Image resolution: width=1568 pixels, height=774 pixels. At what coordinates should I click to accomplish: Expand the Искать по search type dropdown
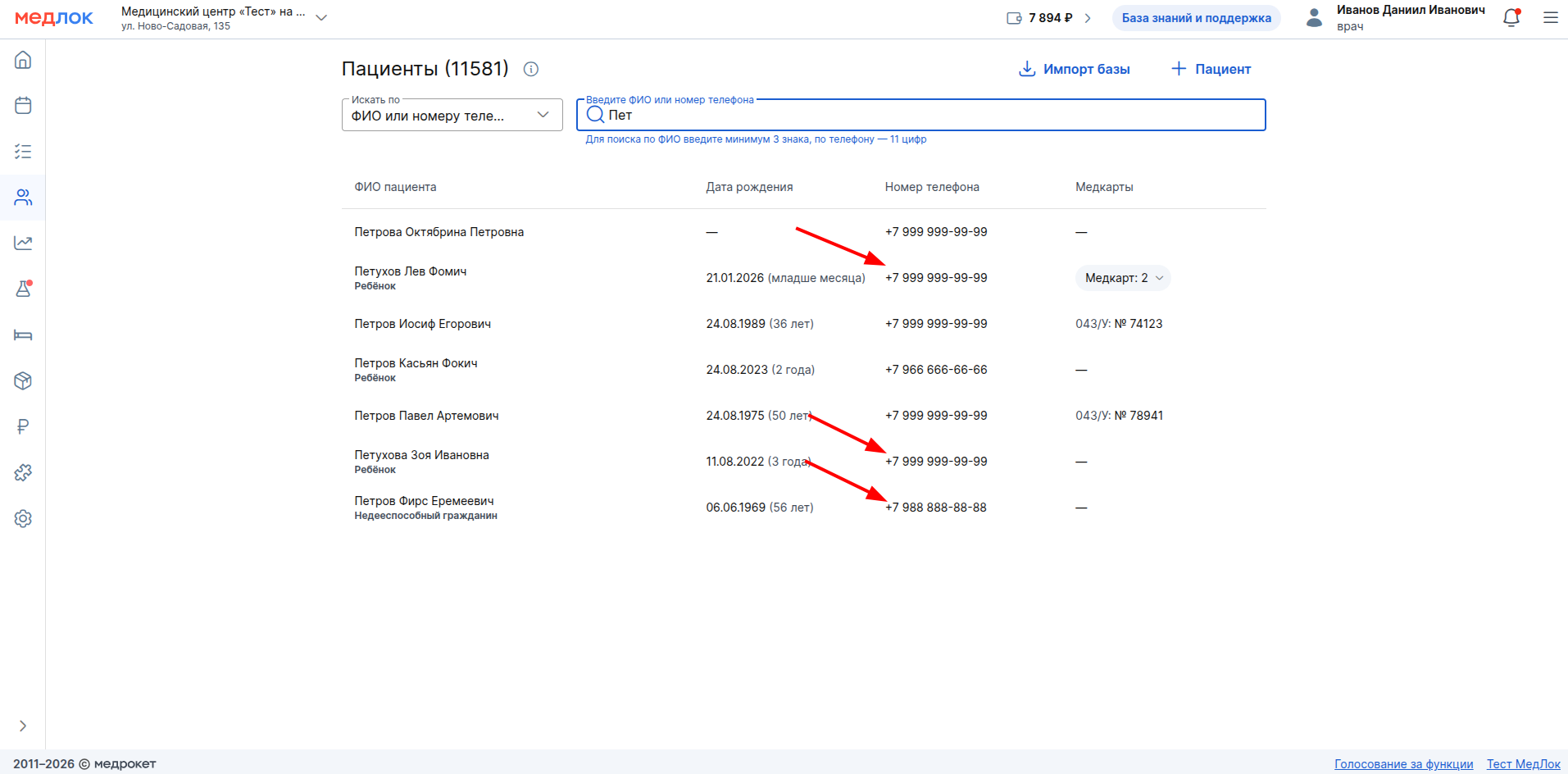click(x=452, y=115)
